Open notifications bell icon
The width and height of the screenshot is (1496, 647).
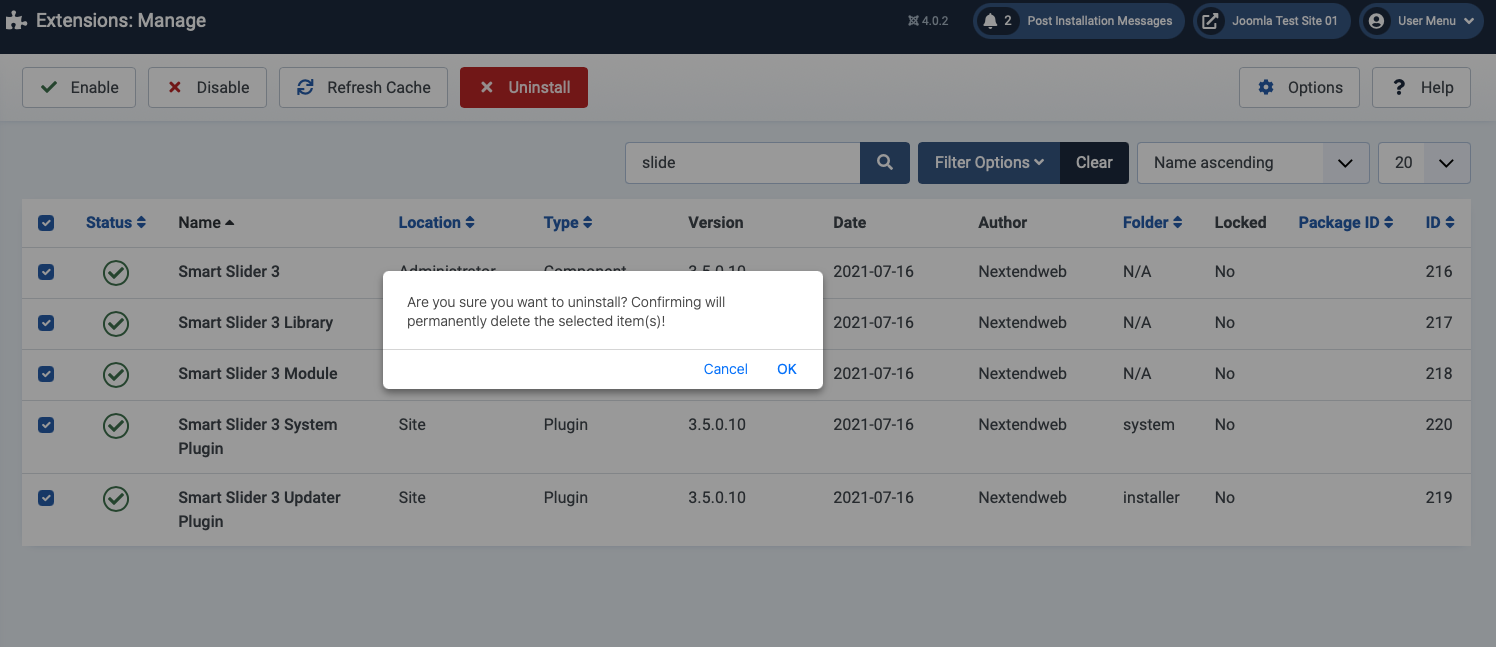coord(990,20)
